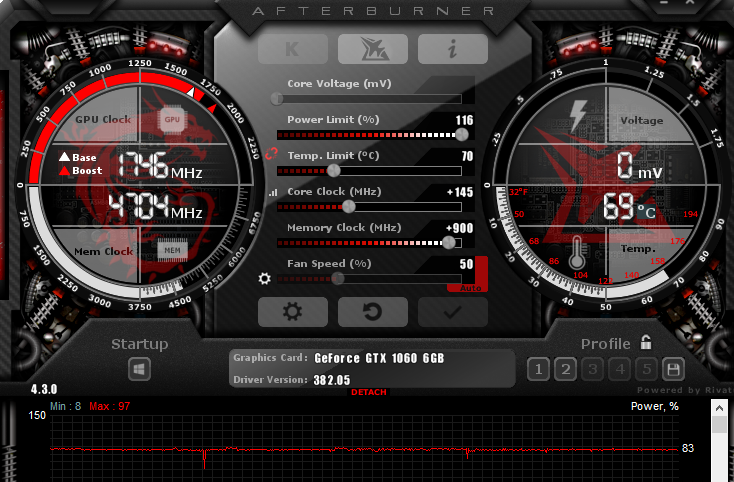
Task: Click the 0 mV voltage readout
Action: pyautogui.click(x=638, y=166)
